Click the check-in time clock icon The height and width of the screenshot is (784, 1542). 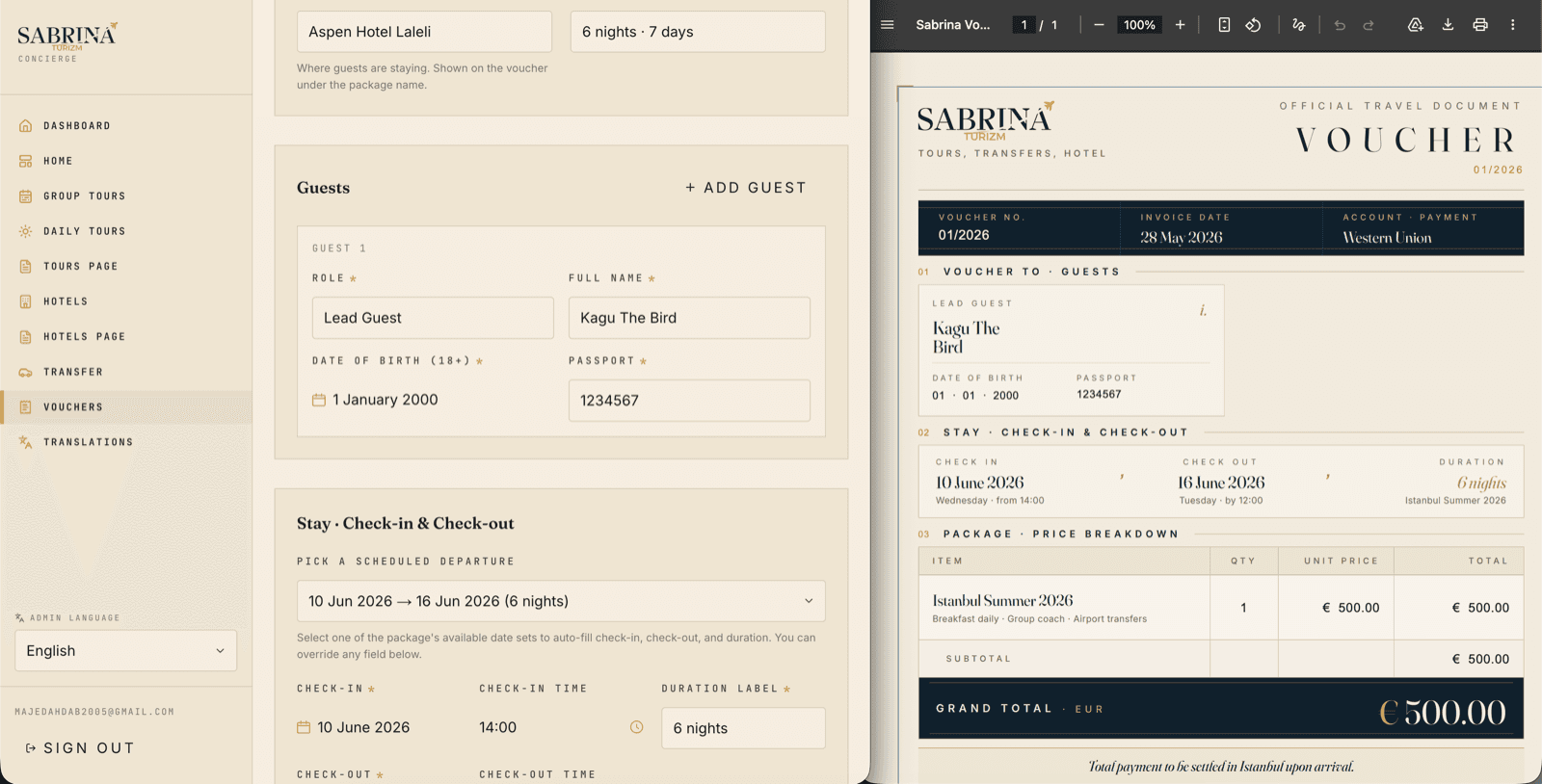pyautogui.click(x=636, y=727)
